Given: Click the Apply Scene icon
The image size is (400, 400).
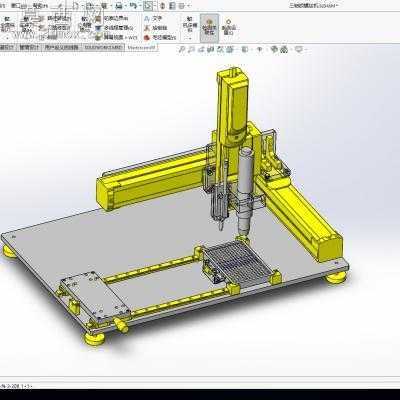Looking at the screenshot, I should 284,50.
